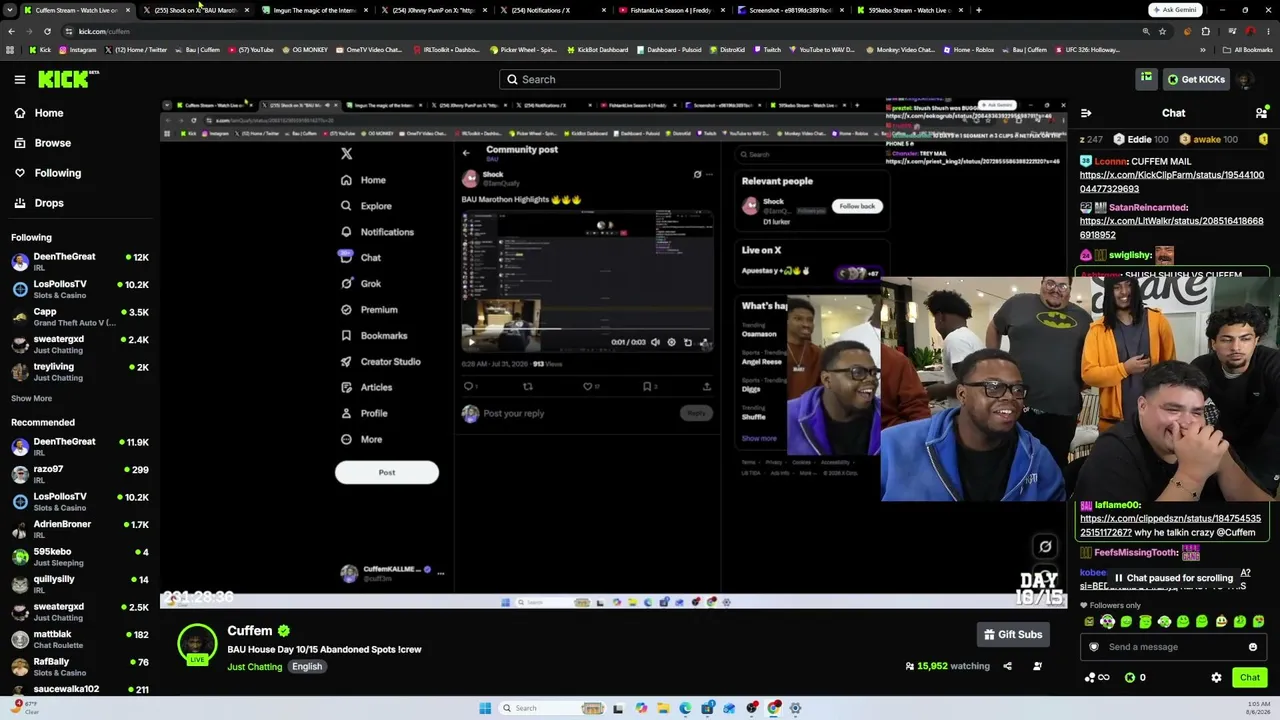Open the Kick hamburger sidebar menu
This screenshot has height=720, width=1280.
[x=20, y=79]
